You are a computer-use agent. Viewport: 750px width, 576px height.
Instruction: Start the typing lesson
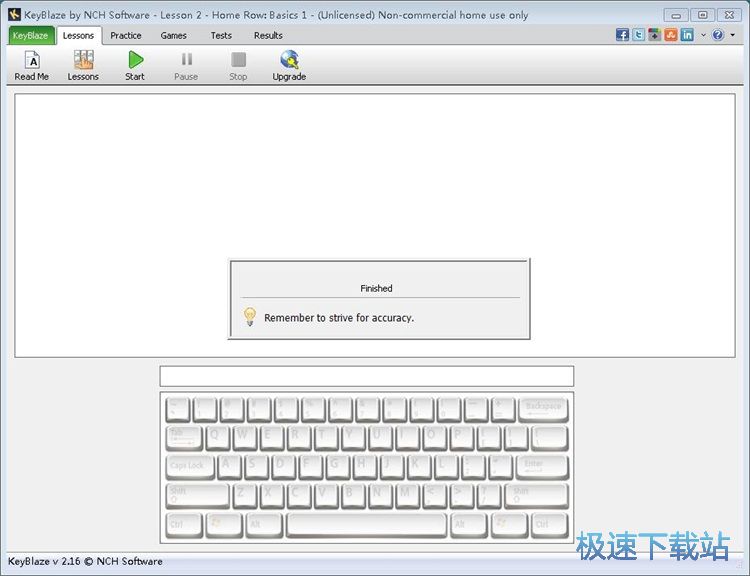coord(135,65)
